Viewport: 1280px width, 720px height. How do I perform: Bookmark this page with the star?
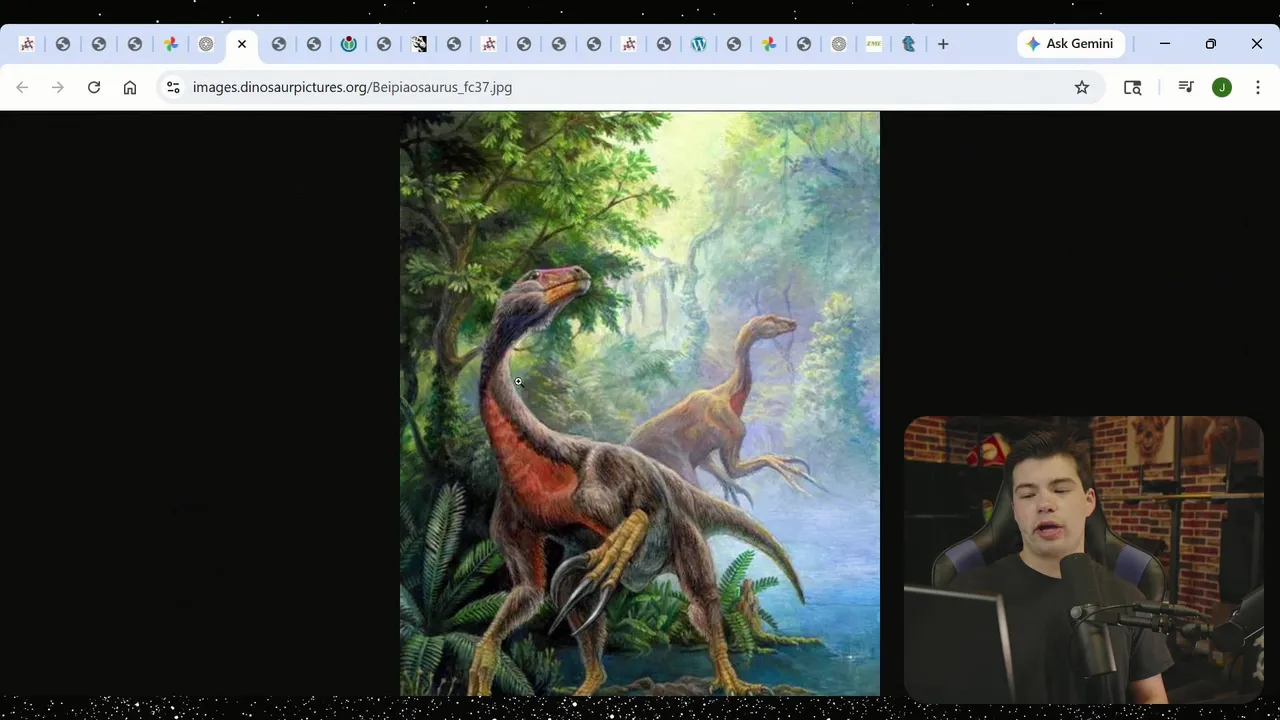(x=1082, y=87)
